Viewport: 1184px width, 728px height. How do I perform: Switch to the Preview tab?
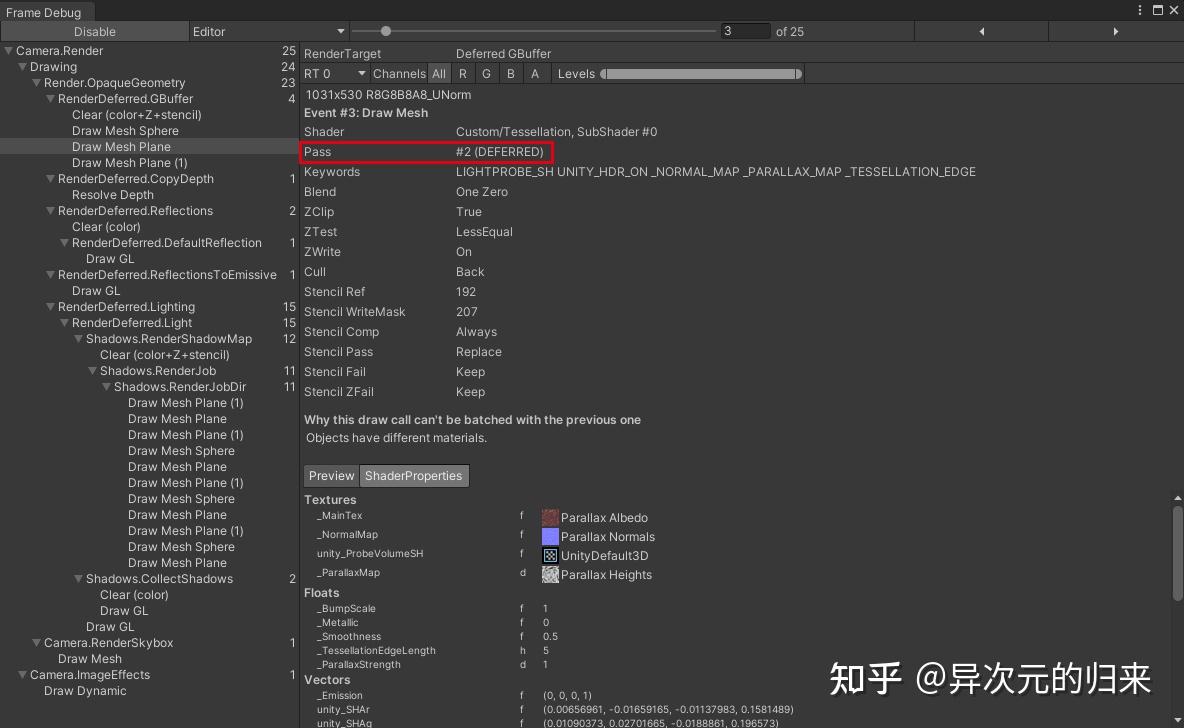click(x=331, y=475)
